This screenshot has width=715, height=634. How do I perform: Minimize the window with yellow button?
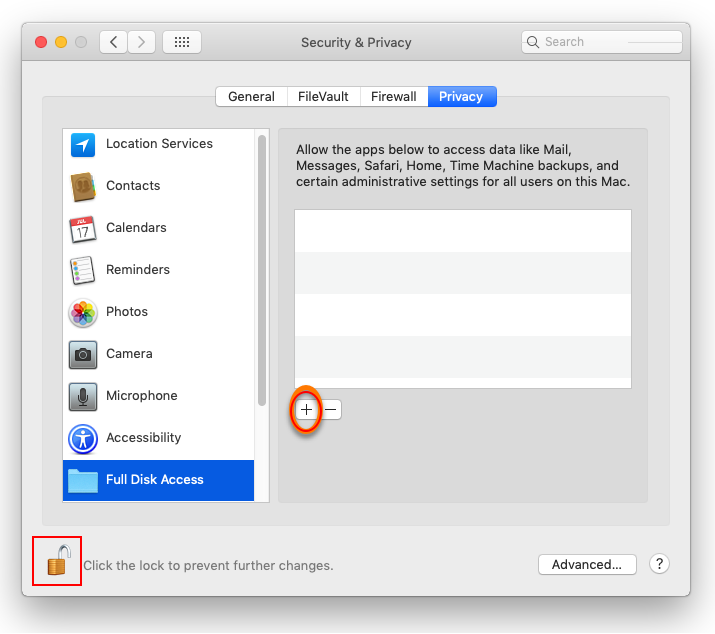61,42
